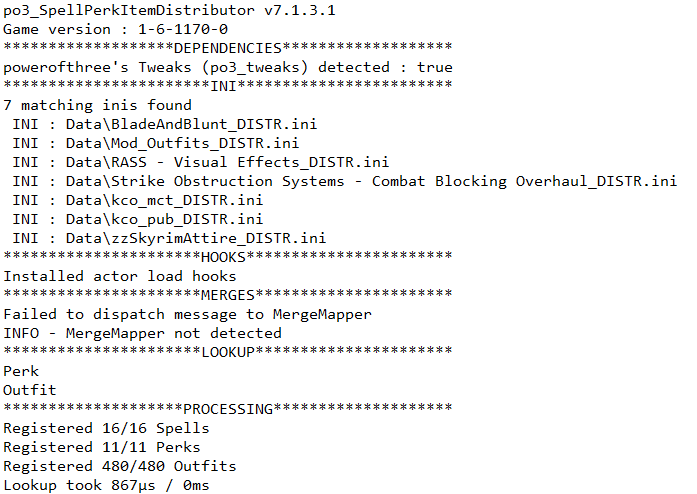Select the Installed actor load hooks line

coord(120,276)
